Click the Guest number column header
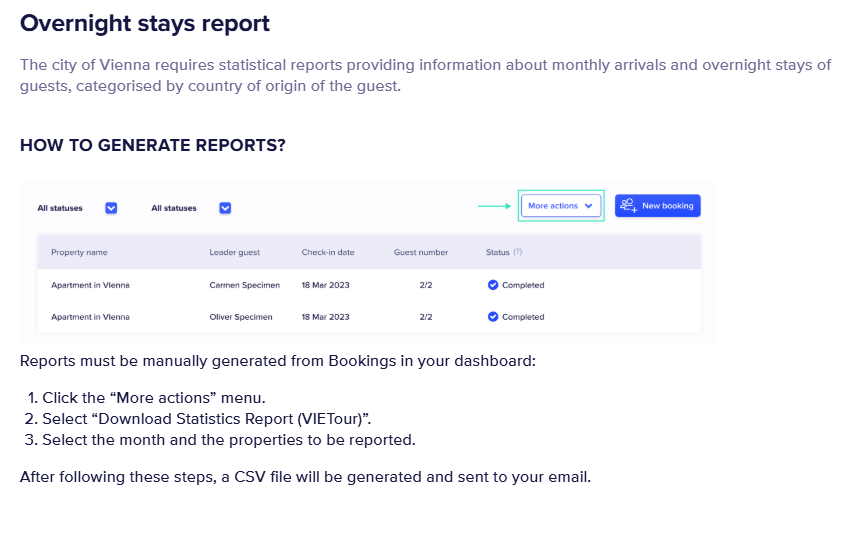 tap(421, 253)
